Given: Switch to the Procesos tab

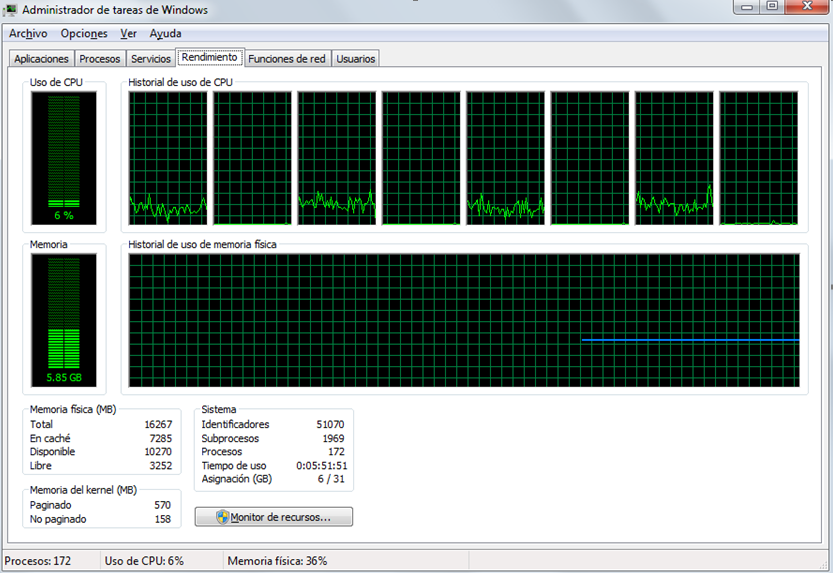Looking at the screenshot, I should [x=100, y=58].
